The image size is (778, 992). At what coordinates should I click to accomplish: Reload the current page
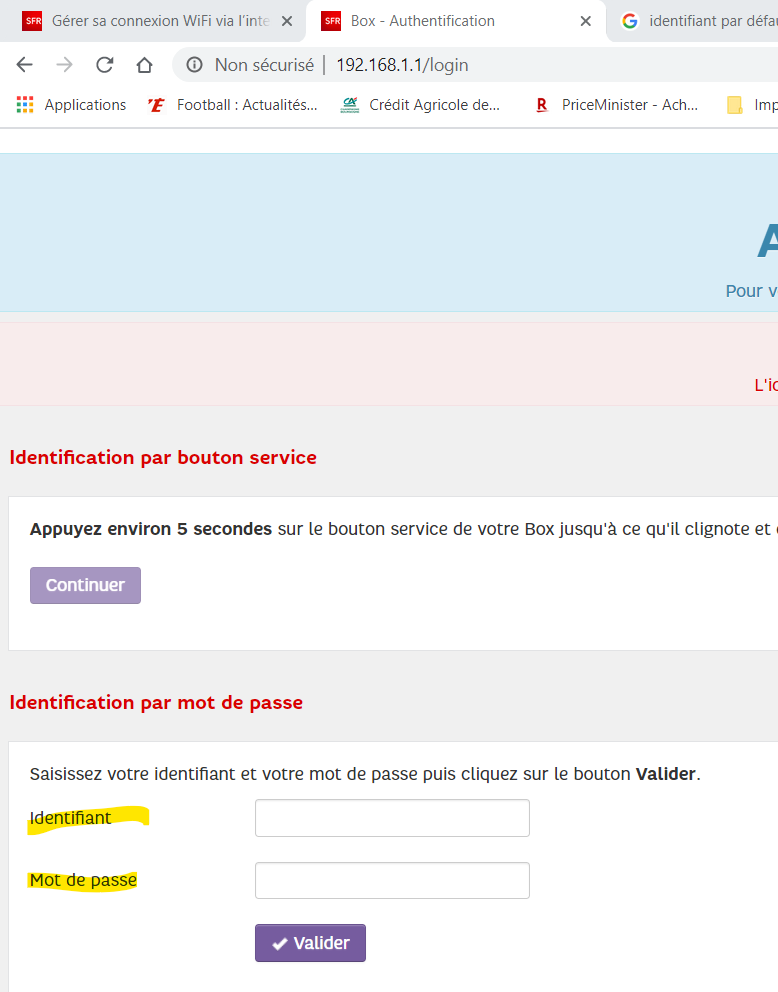click(104, 65)
